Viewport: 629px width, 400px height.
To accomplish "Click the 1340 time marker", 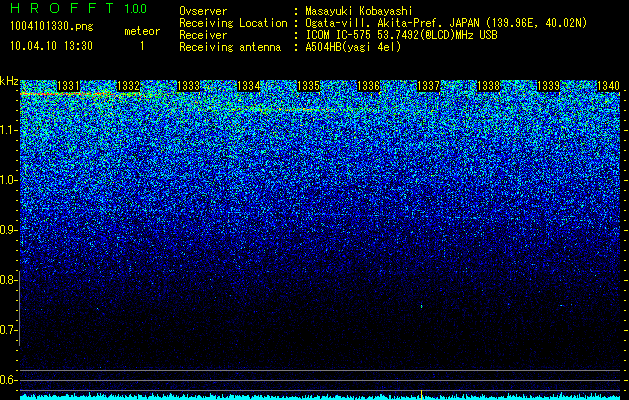I will click(x=608, y=86).
